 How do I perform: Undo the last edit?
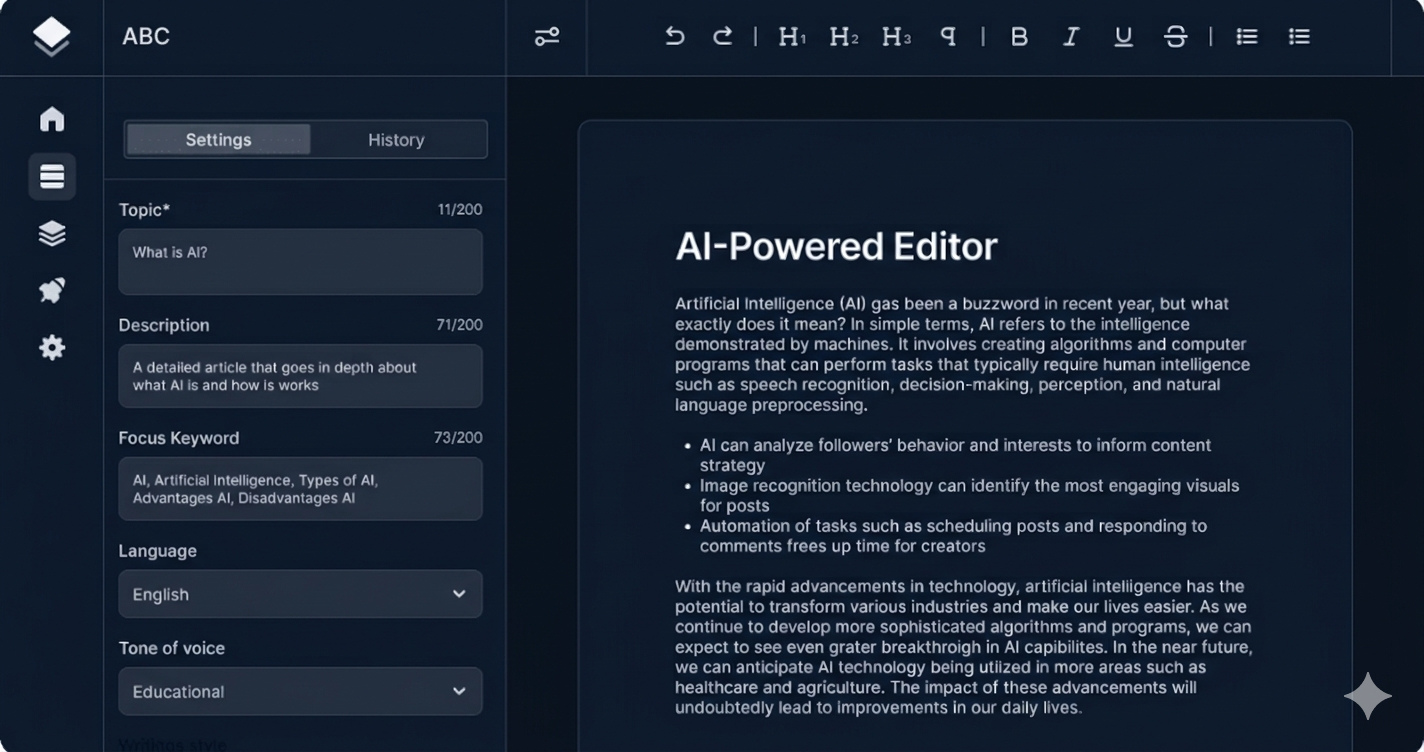(x=675, y=37)
